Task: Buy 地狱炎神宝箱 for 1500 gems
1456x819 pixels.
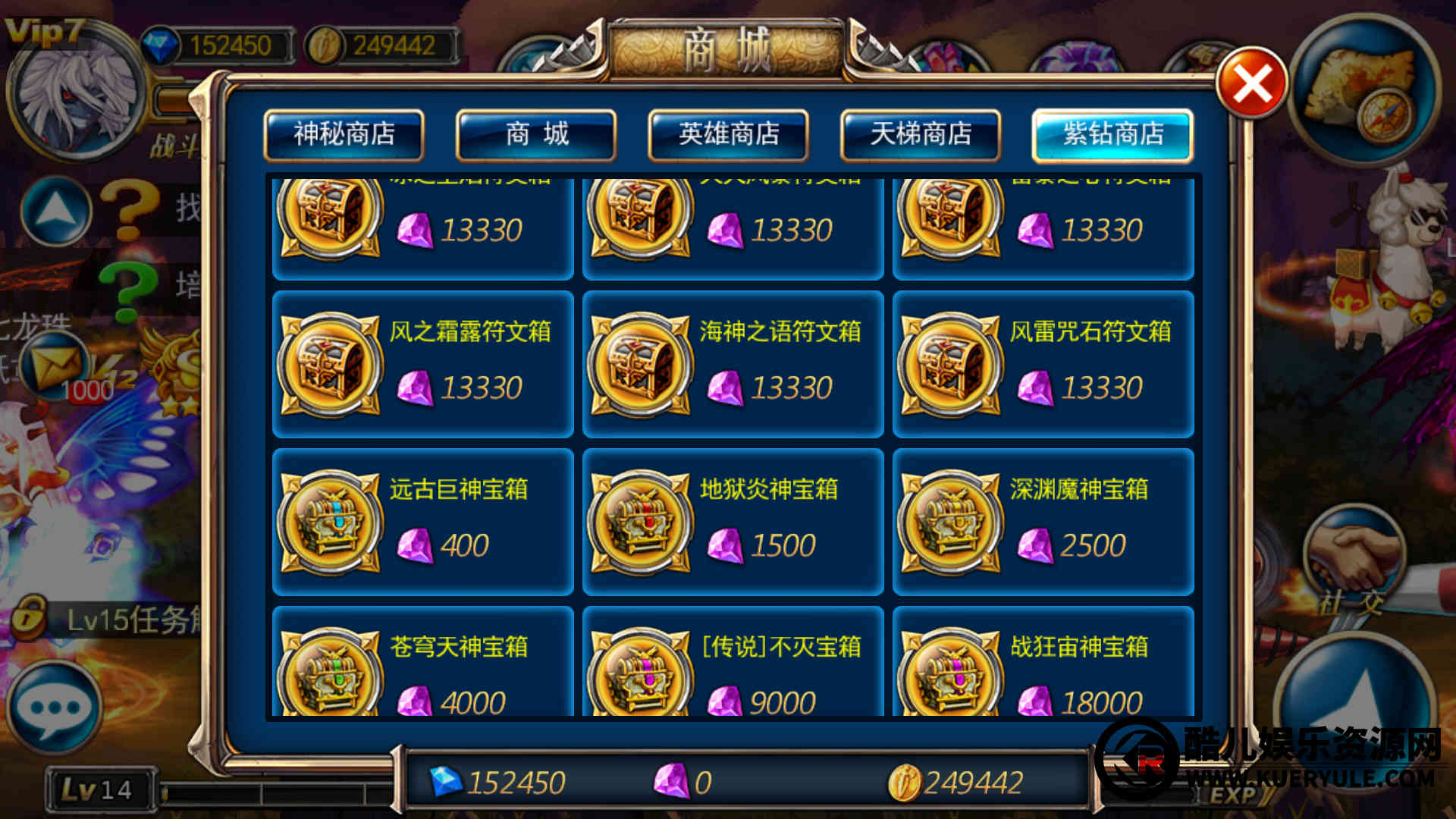Action: (x=733, y=522)
